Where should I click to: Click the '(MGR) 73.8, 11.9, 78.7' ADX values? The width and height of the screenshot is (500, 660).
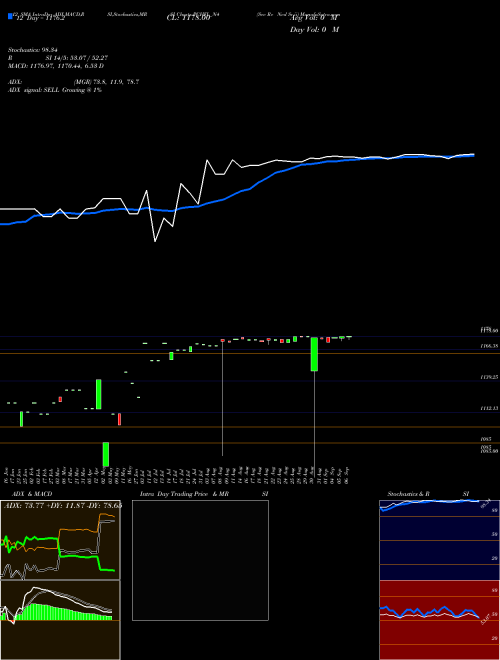pyautogui.click(x=106, y=82)
